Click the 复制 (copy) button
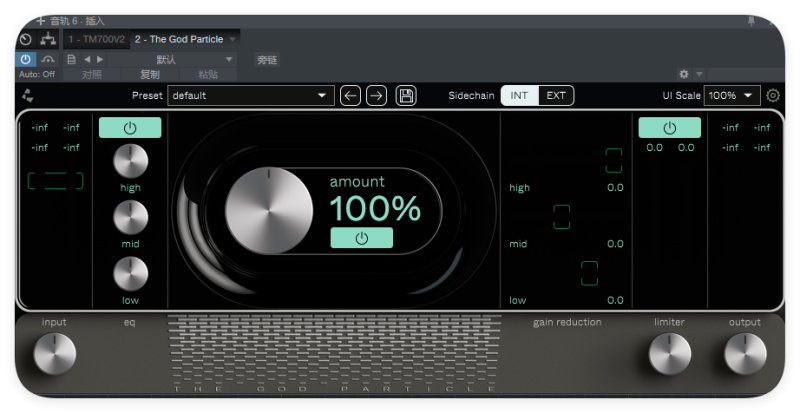The width and height of the screenshot is (800, 413). pyautogui.click(x=149, y=74)
